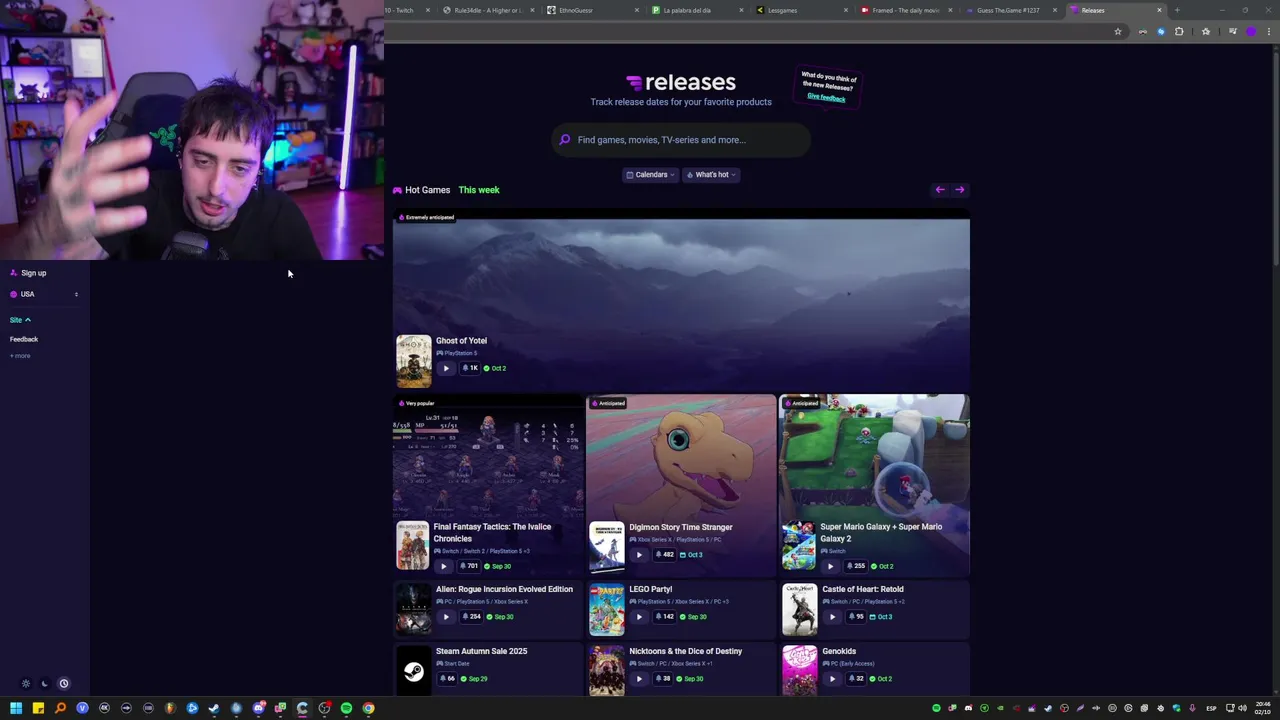1280x720 pixels.
Task: Go to previous hot games page arrow
Action: click(940, 190)
